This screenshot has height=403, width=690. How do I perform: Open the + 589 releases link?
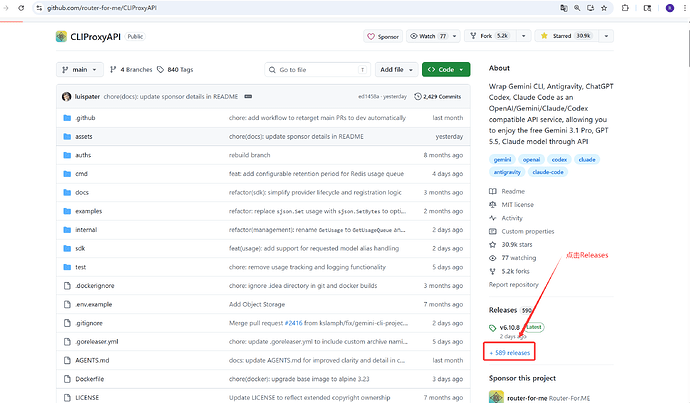(x=510, y=352)
